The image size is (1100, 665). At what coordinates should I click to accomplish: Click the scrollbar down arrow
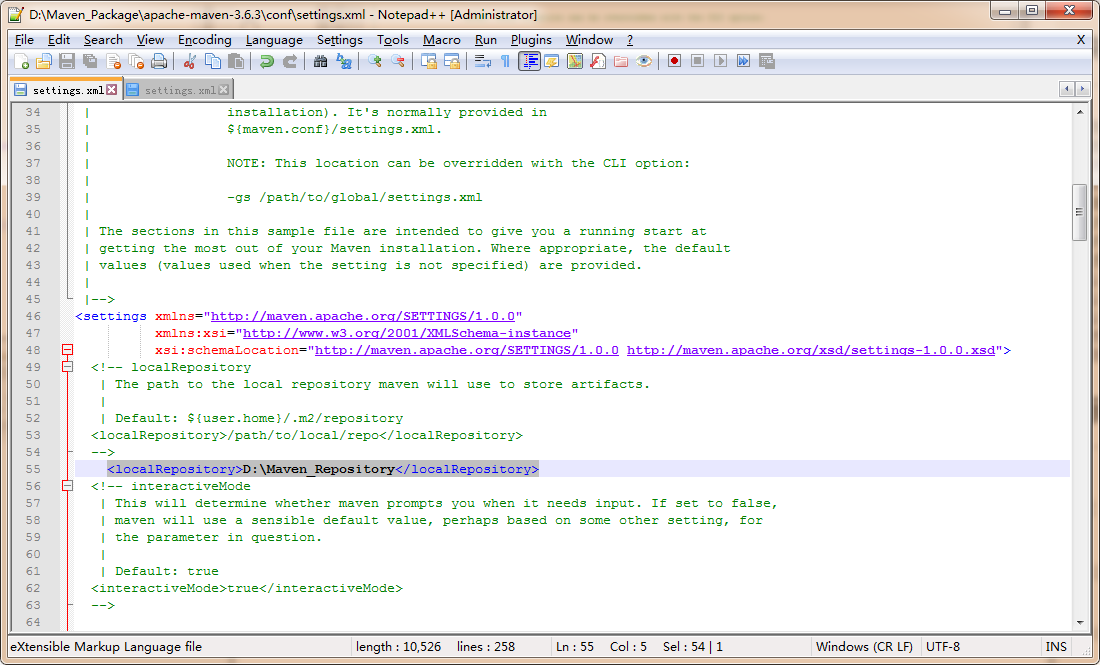(x=1080, y=622)
